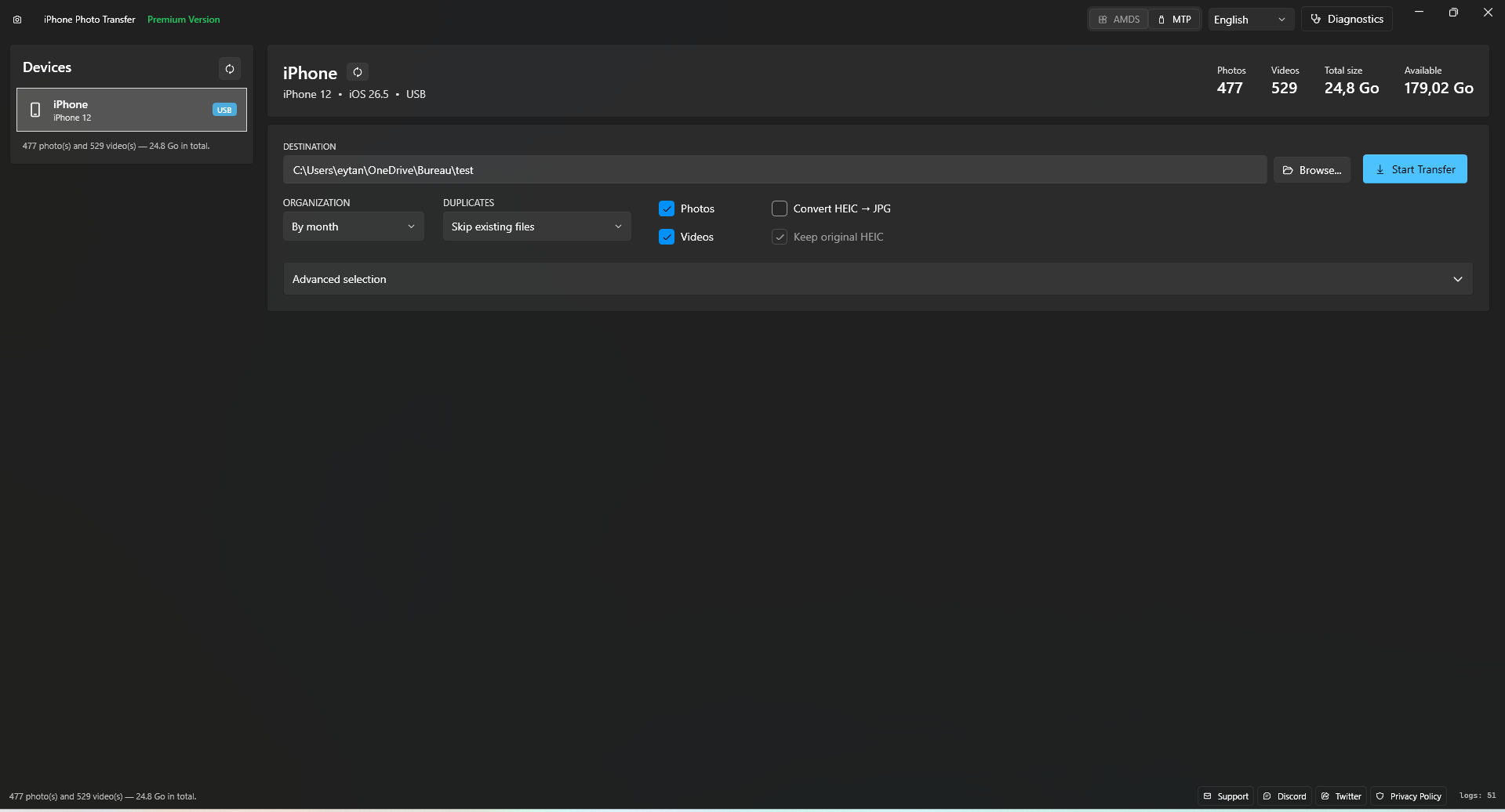This screenshot has height=812, width=1505.
Task: Click the Photos count 477
Action: 1230,88
